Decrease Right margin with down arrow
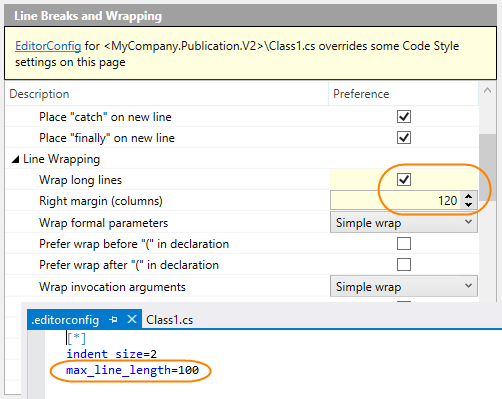The image size is (502, 399). click(x=469, y=204)
